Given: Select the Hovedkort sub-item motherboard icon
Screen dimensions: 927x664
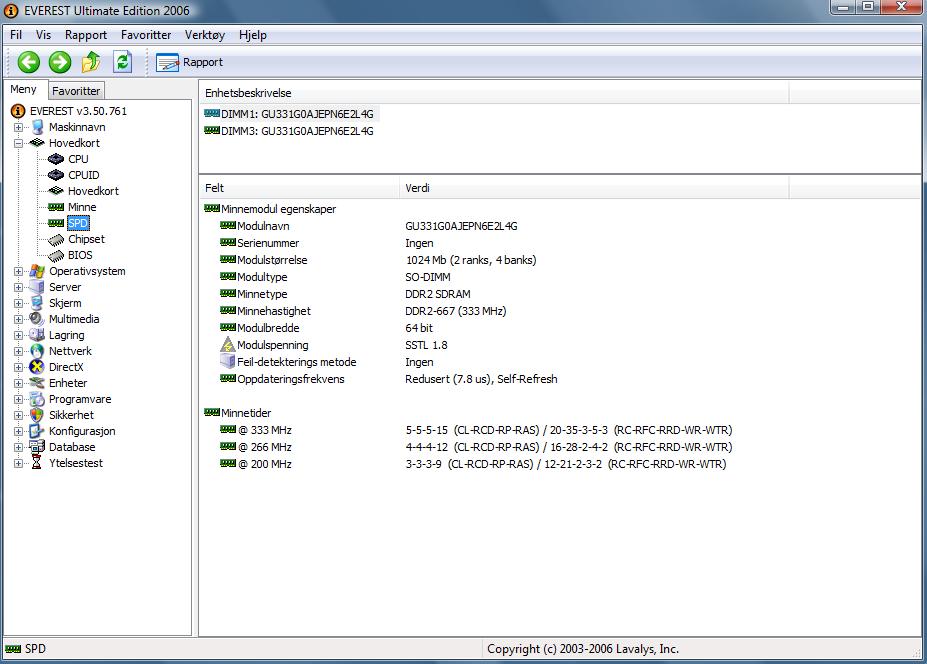Looking at the screenshot, I should (56, 191).
